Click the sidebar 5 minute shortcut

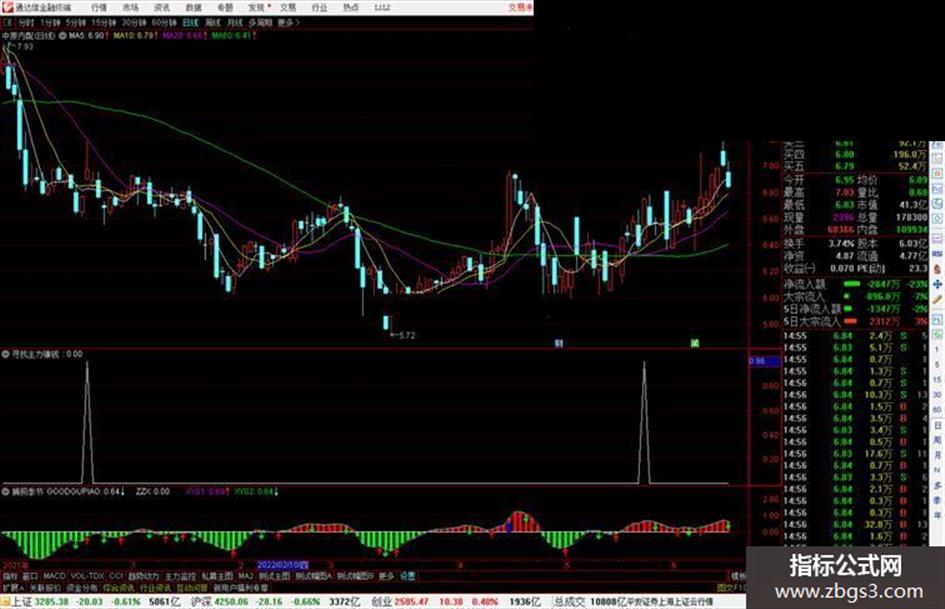[937, 365]
